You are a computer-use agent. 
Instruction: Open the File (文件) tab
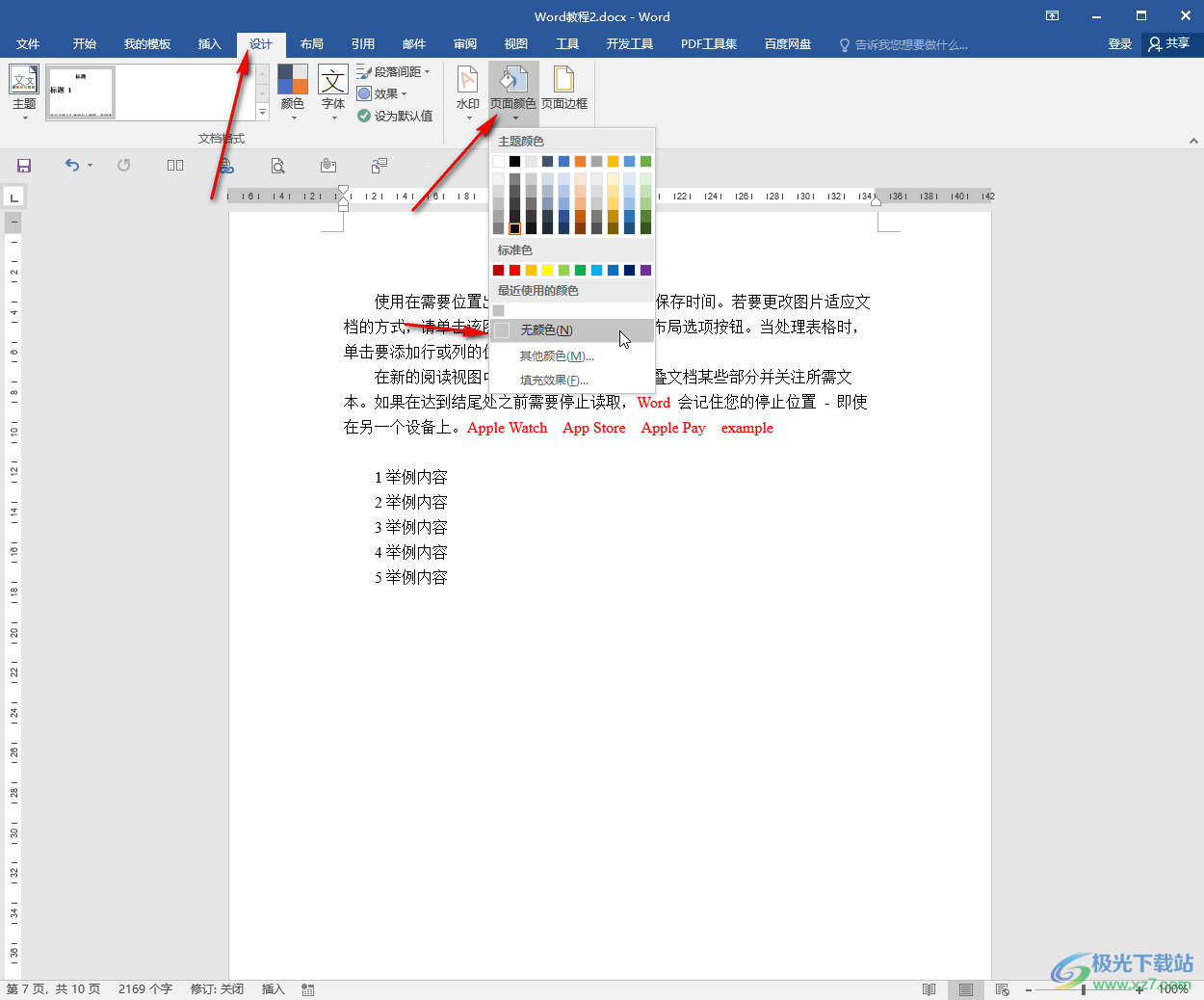tap(28, 44)
